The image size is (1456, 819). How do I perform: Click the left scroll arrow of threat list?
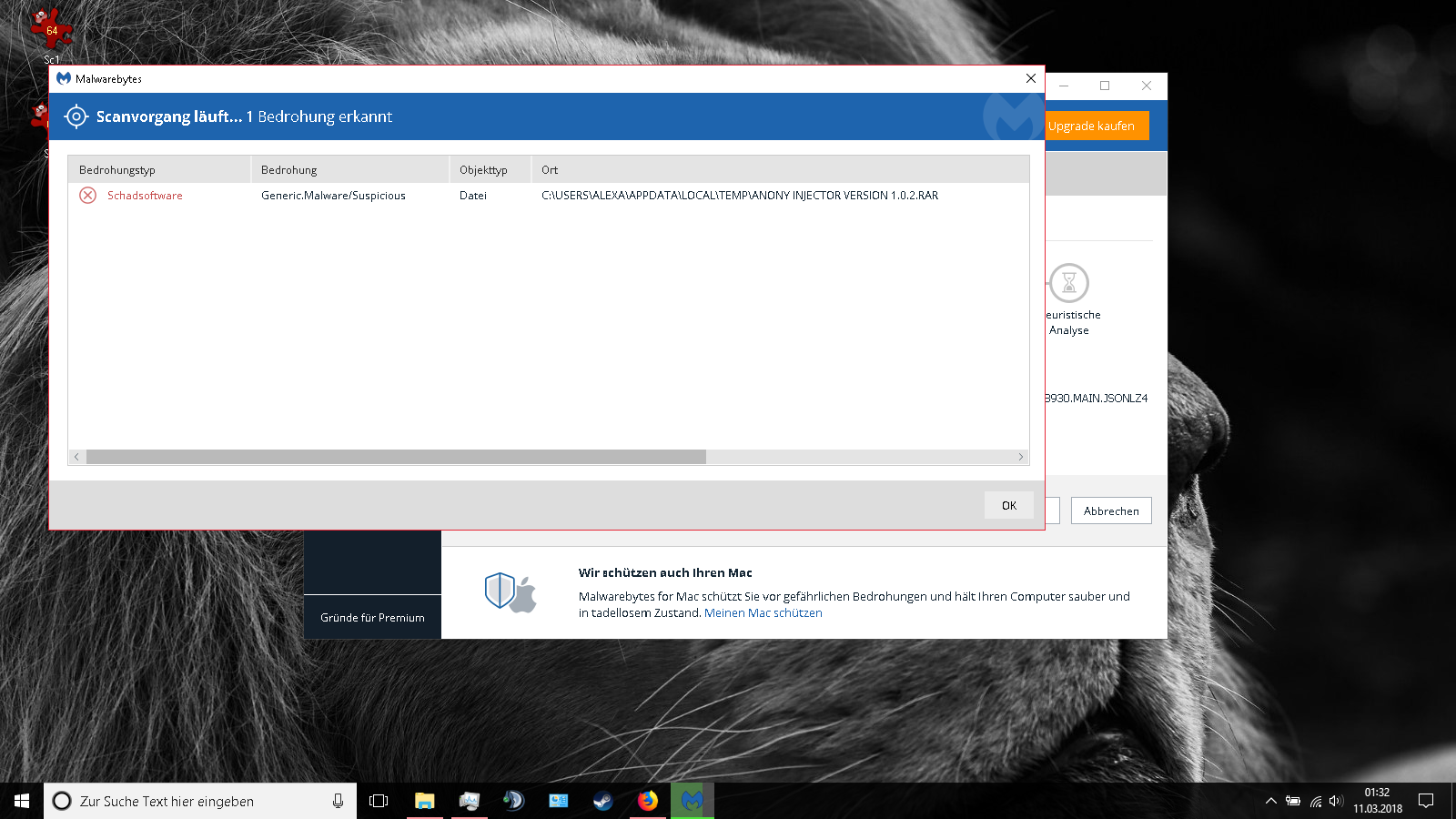(76, 457)
